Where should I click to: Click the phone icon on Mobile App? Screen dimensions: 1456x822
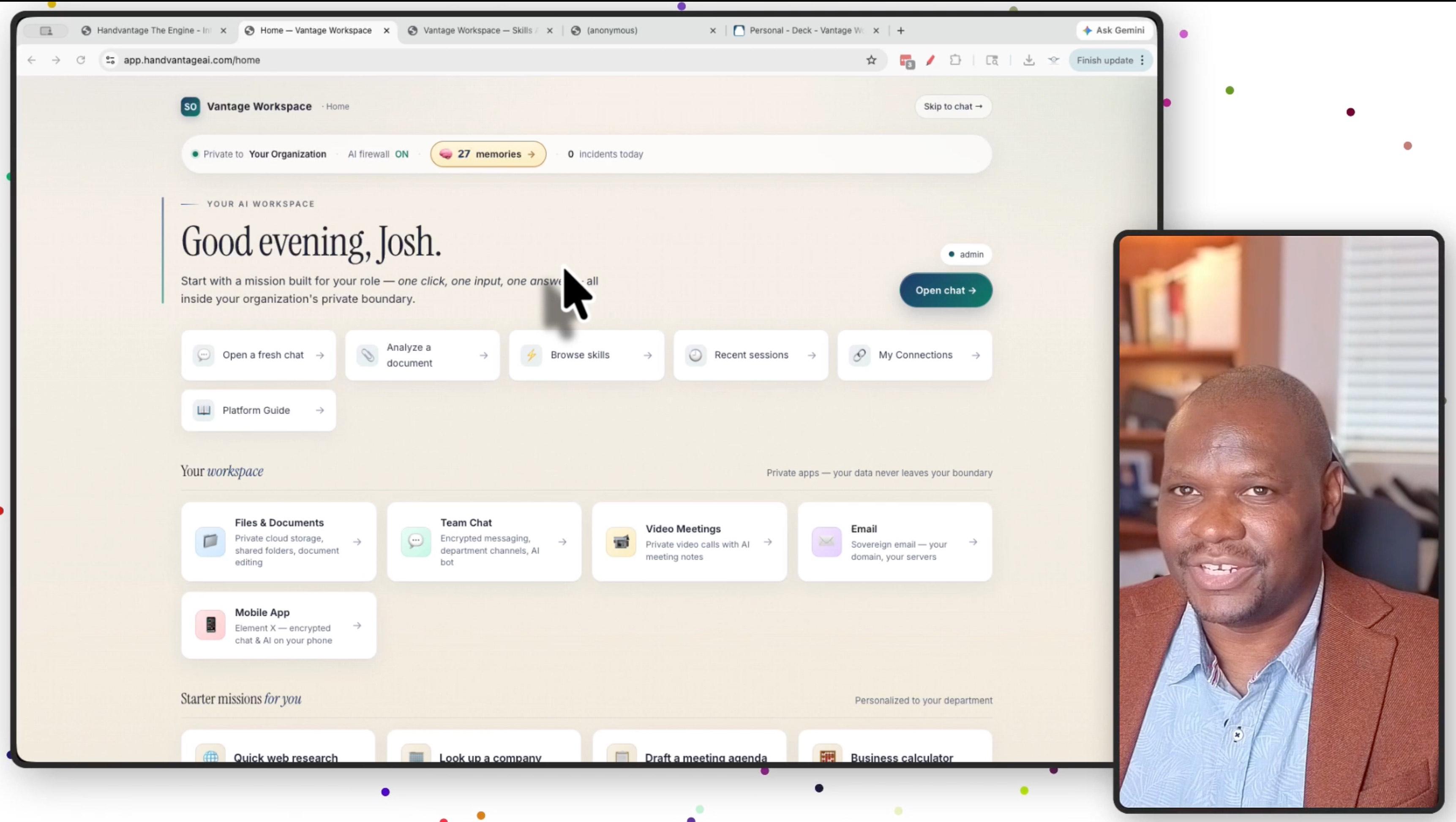pos(210,625)
